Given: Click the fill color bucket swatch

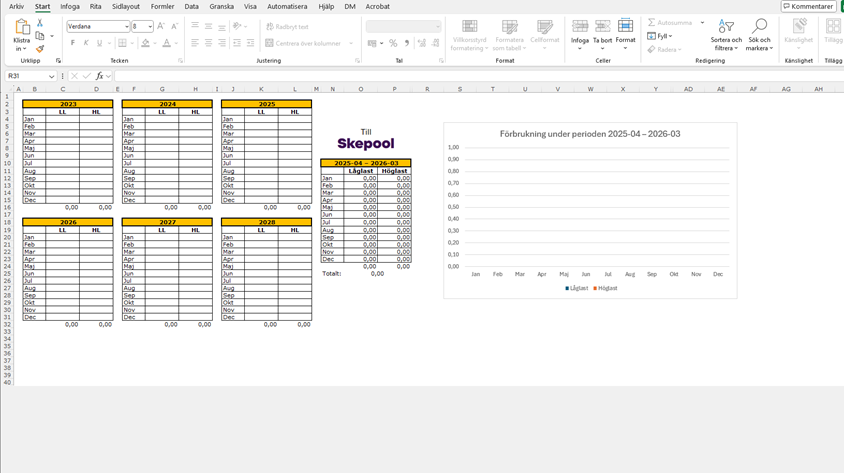Looking at the screenshot, I should [x=145, y=43].
